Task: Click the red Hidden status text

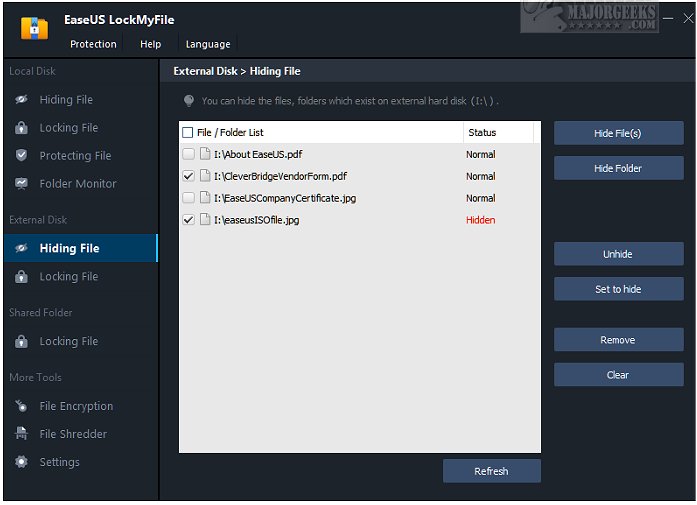Action: (x=481, y=220)
